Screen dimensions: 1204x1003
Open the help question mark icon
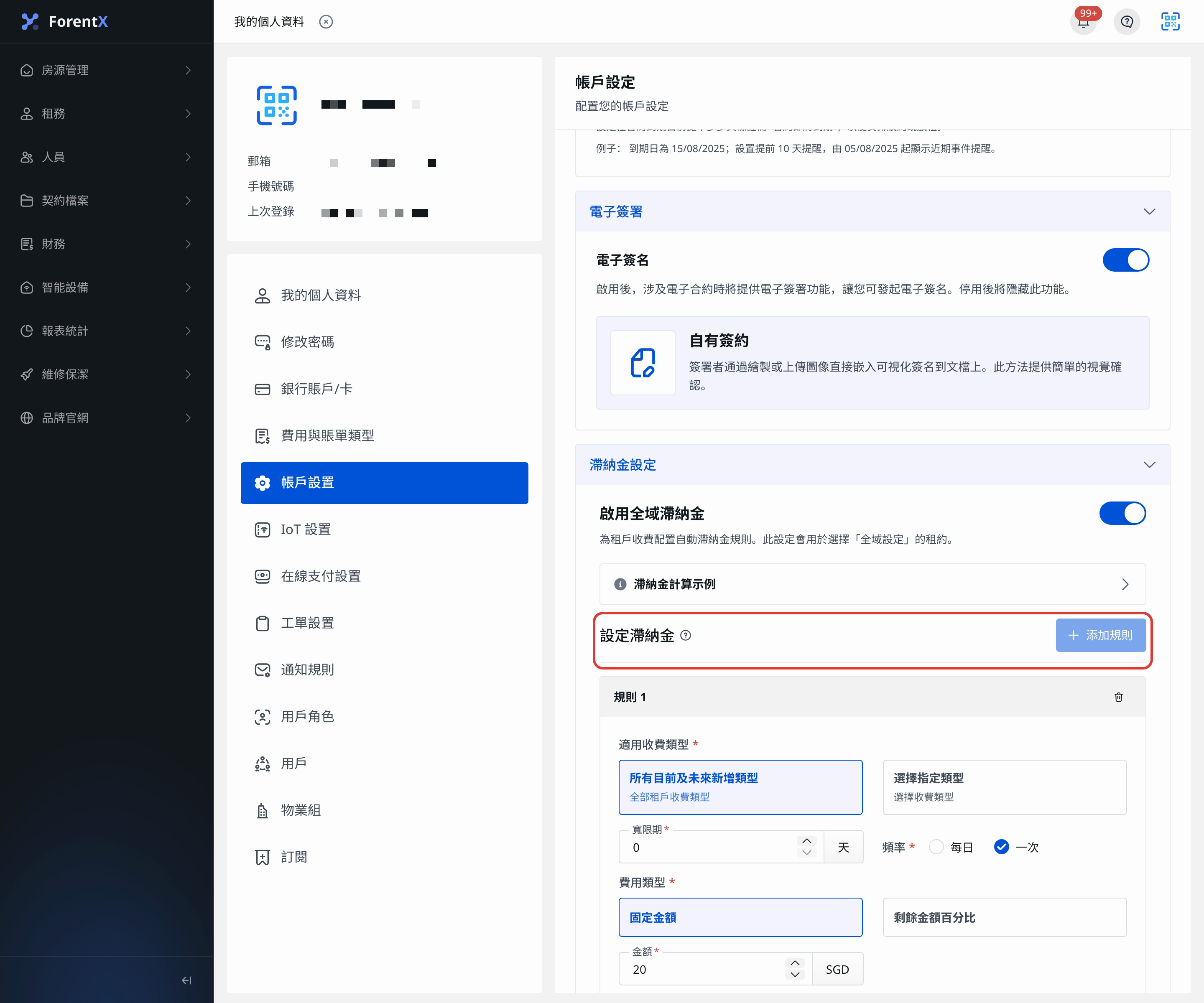[1127, 22]
